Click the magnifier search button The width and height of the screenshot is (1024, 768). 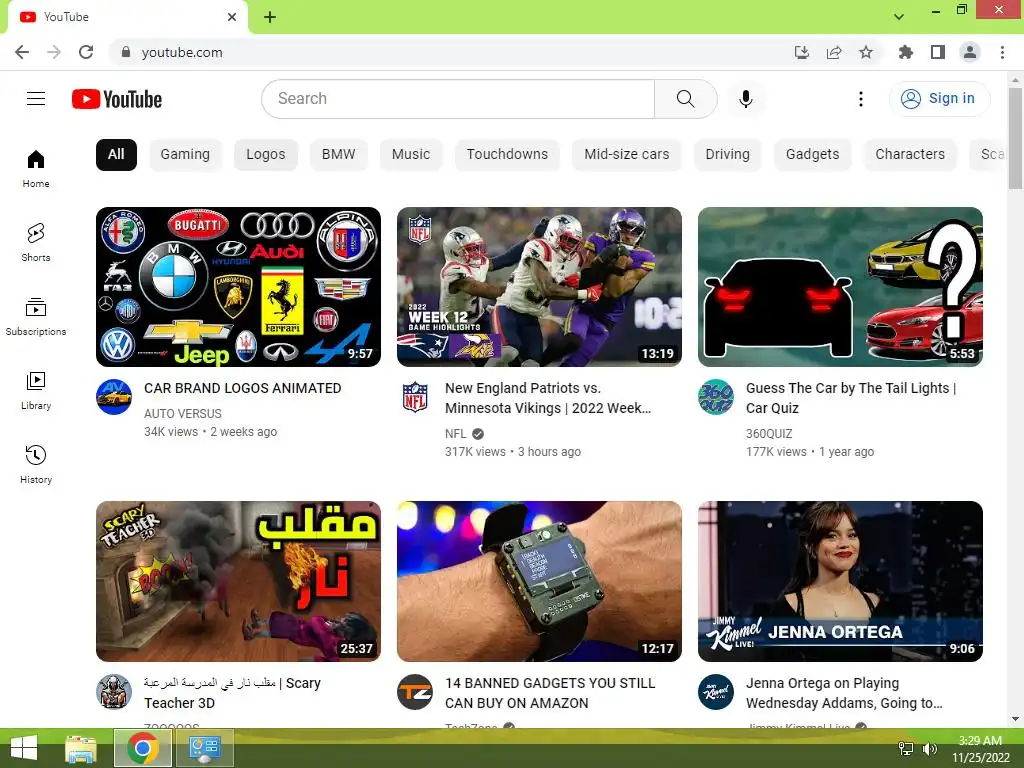click(686, 99)
